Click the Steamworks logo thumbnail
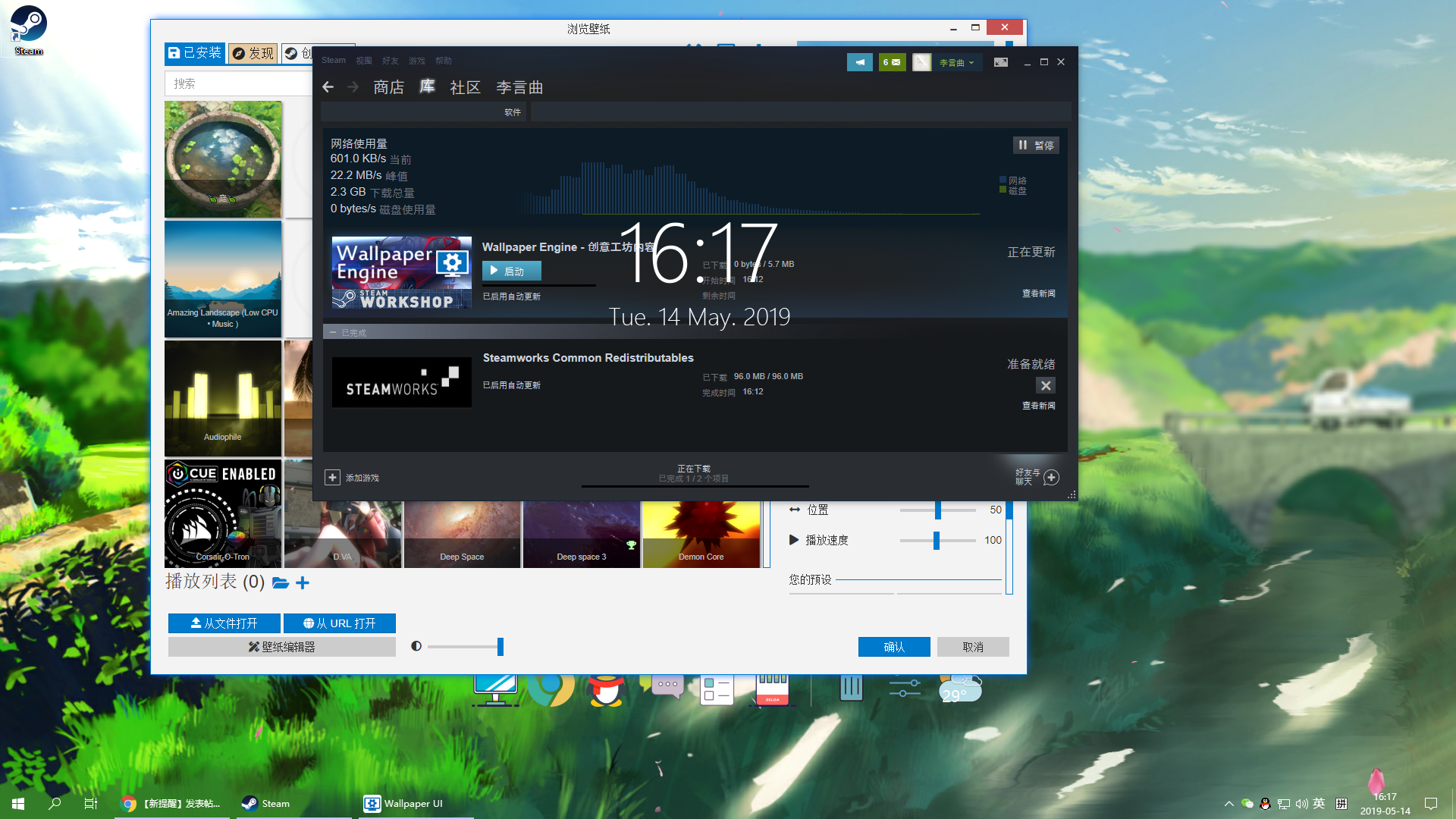This screenshot has height=819, width=1456. coord(401,382)
